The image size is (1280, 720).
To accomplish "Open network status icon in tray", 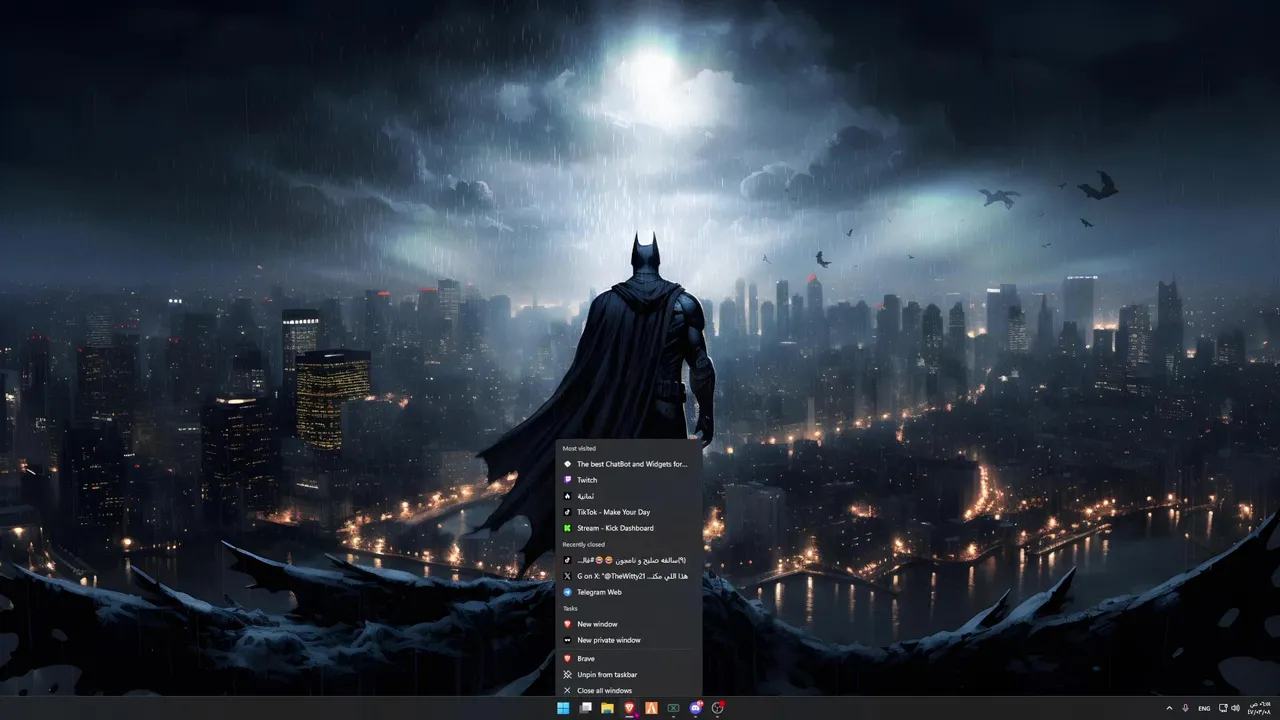I will (x=1223, y=708).
